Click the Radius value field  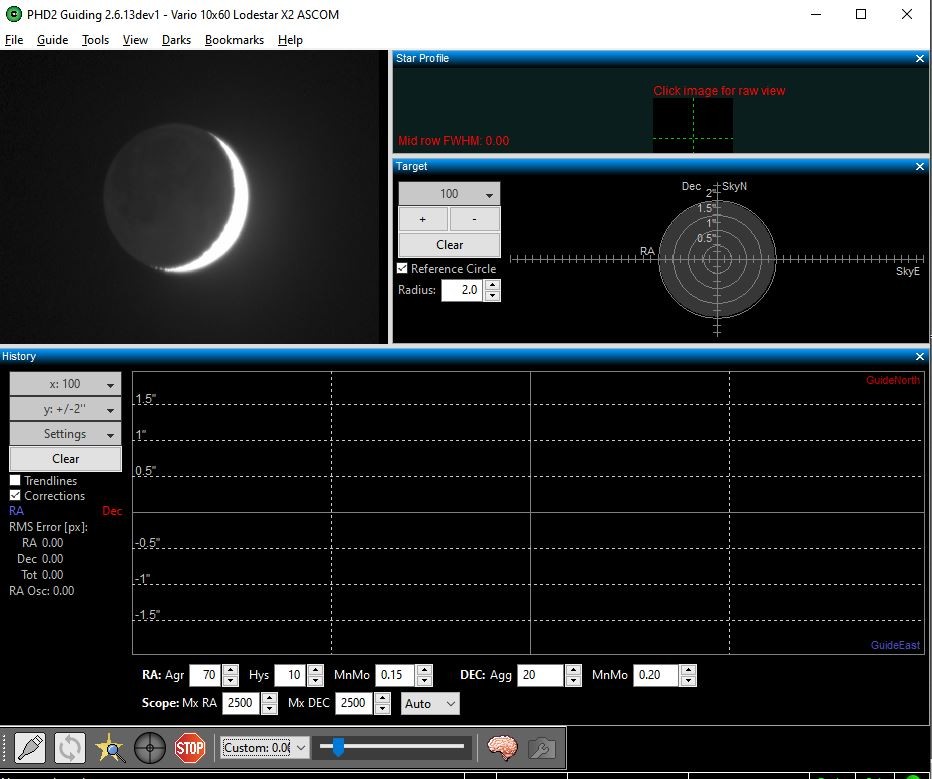(x=462, y=290)
